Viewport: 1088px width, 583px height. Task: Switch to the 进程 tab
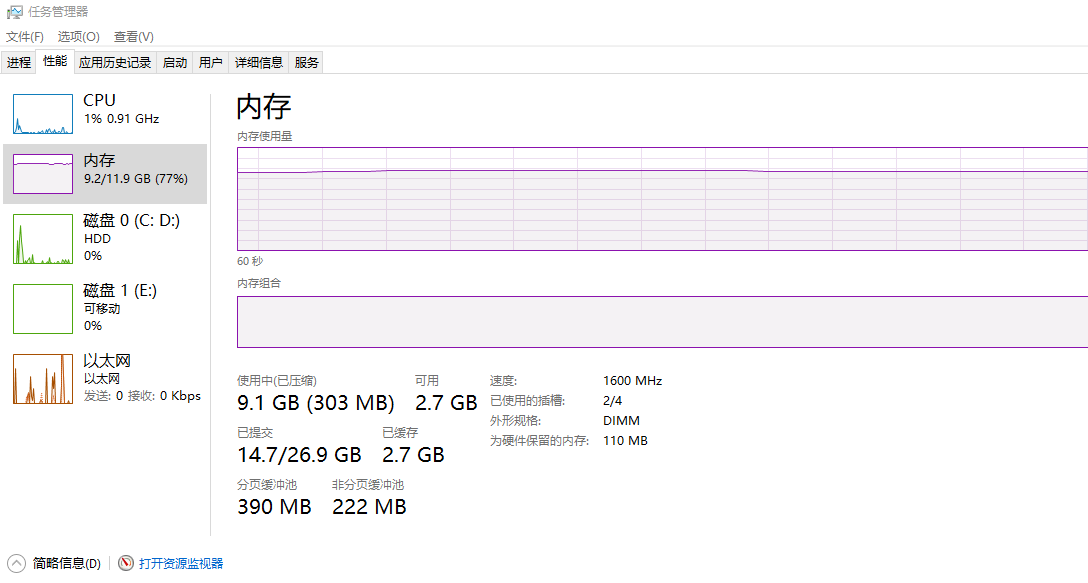[19, 62]
